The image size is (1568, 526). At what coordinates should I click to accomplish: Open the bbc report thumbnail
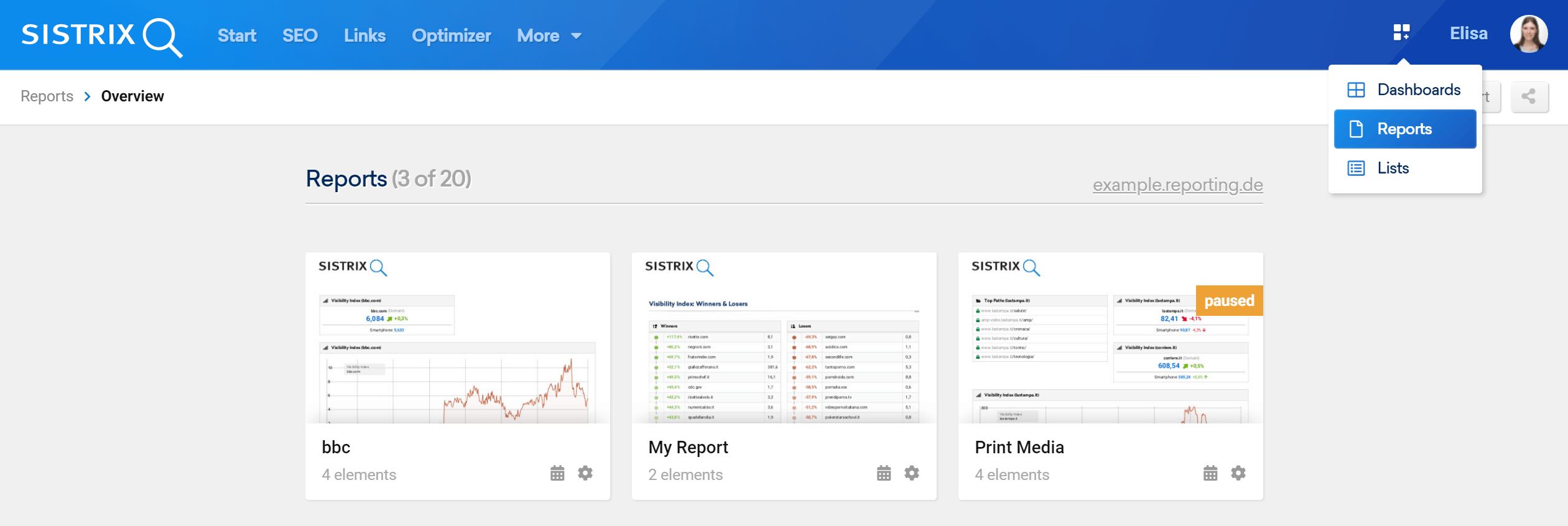tap(457, 339)
